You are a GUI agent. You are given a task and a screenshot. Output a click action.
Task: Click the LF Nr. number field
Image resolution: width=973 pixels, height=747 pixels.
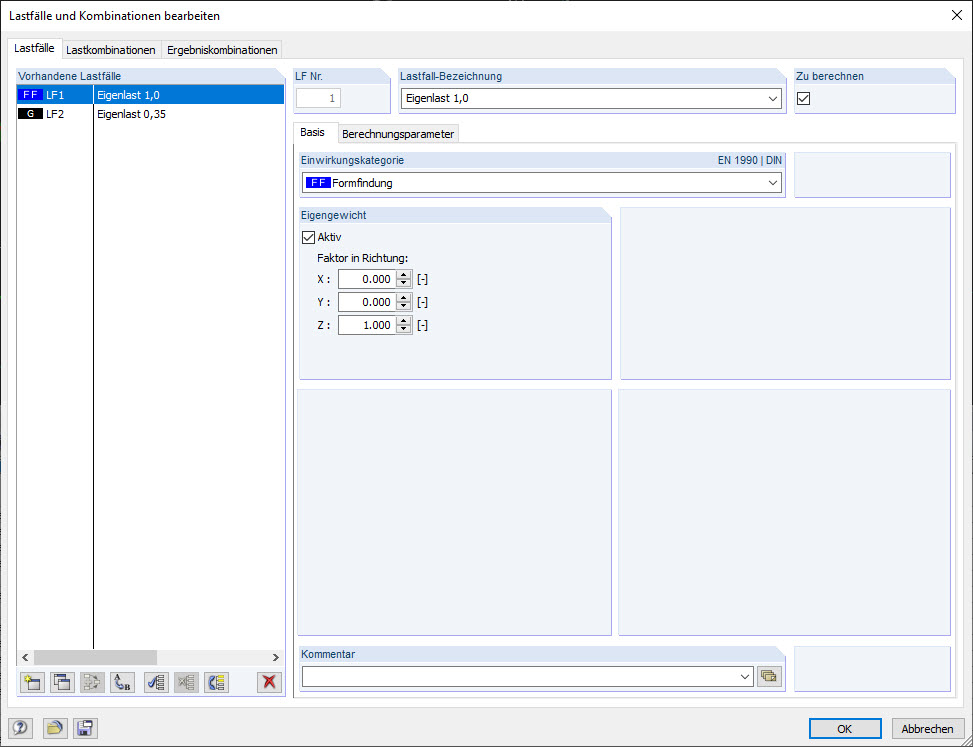(x=318, y=98)
